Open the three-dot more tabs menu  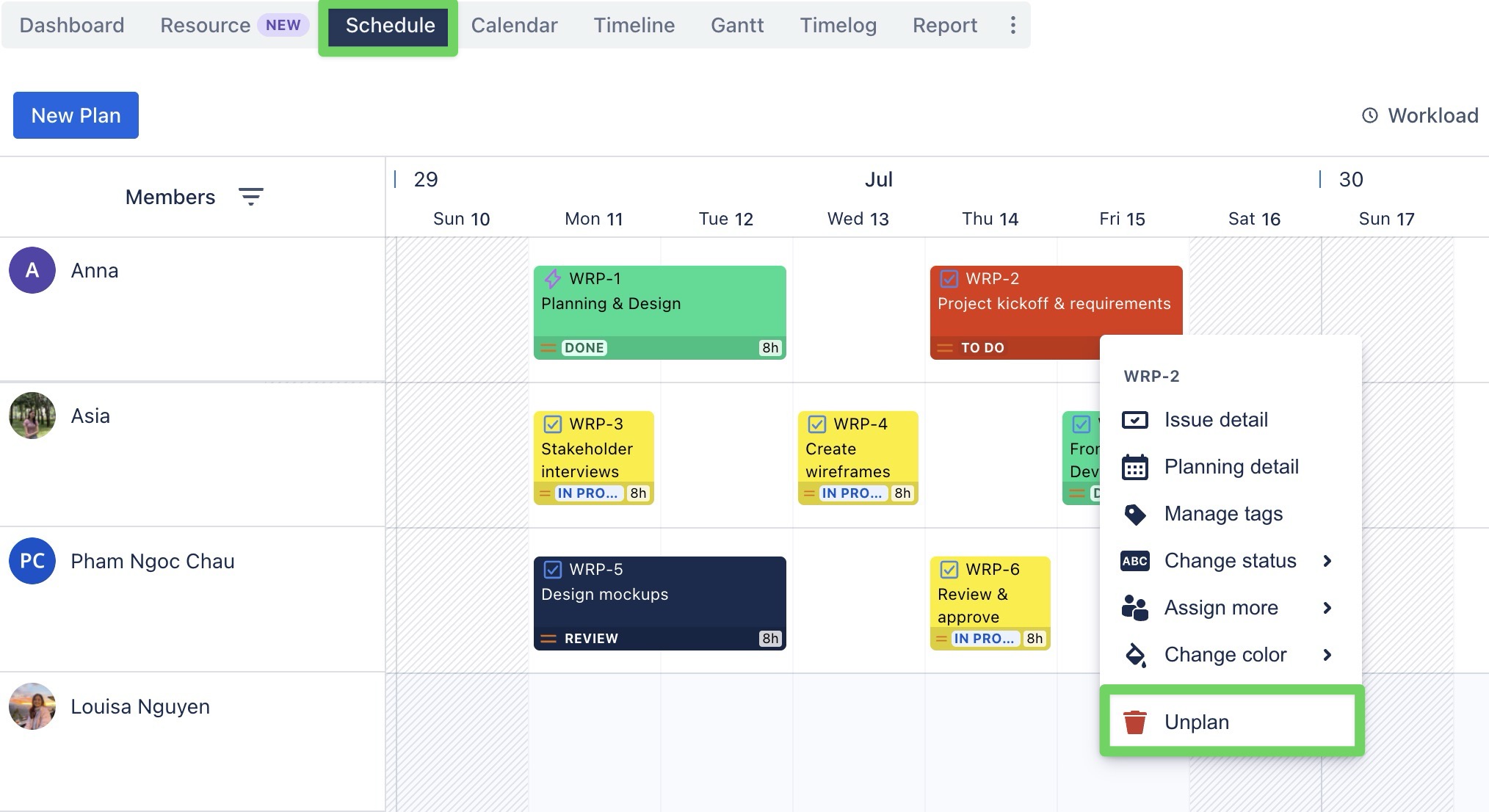[1012, 26]
